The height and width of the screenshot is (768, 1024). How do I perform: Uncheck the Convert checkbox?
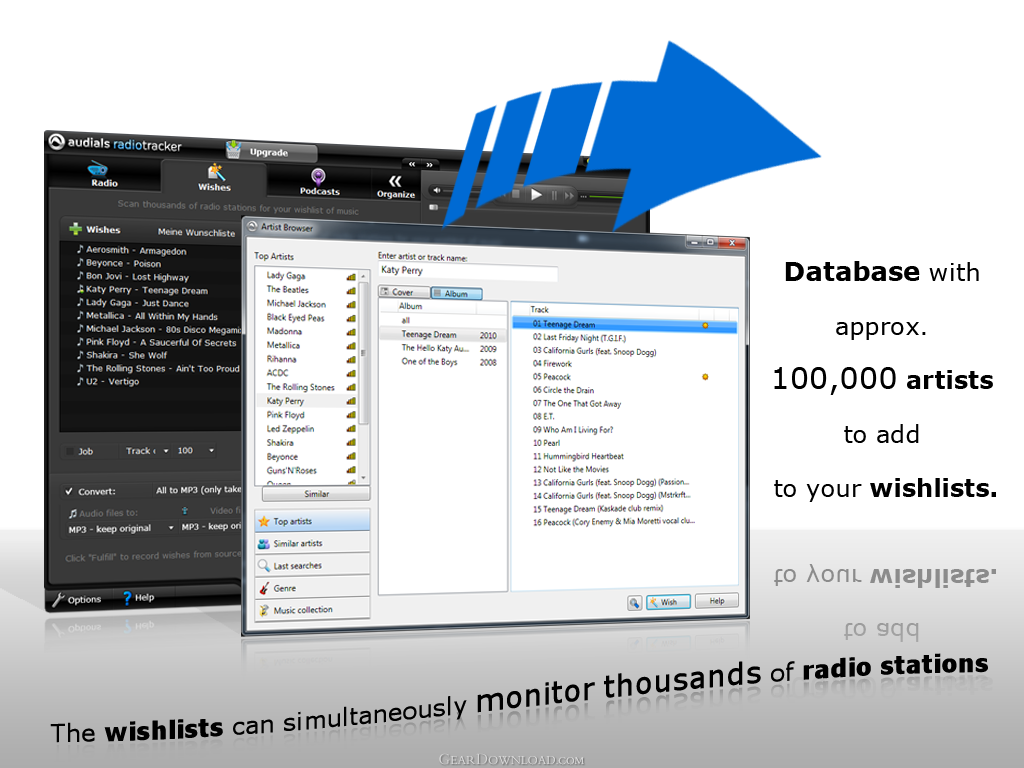[69, 491]
